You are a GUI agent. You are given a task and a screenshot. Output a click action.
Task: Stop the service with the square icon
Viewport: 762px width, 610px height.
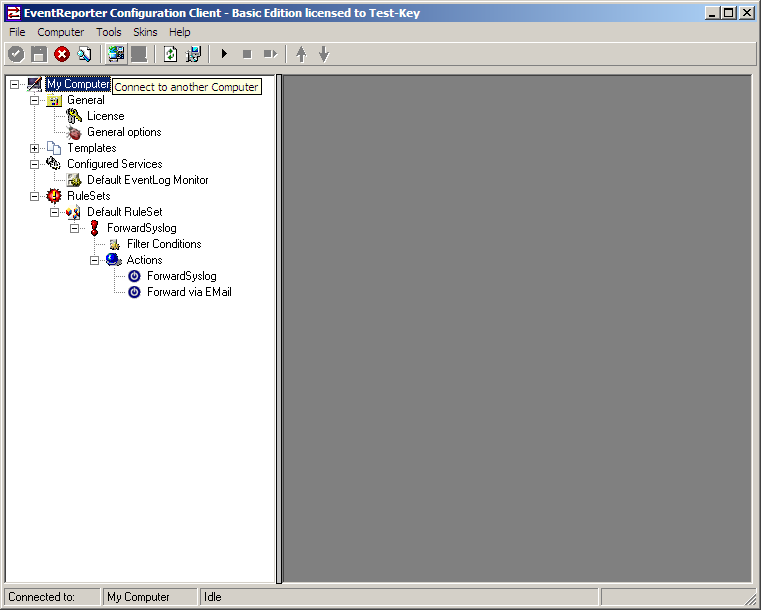coord(247,54)
